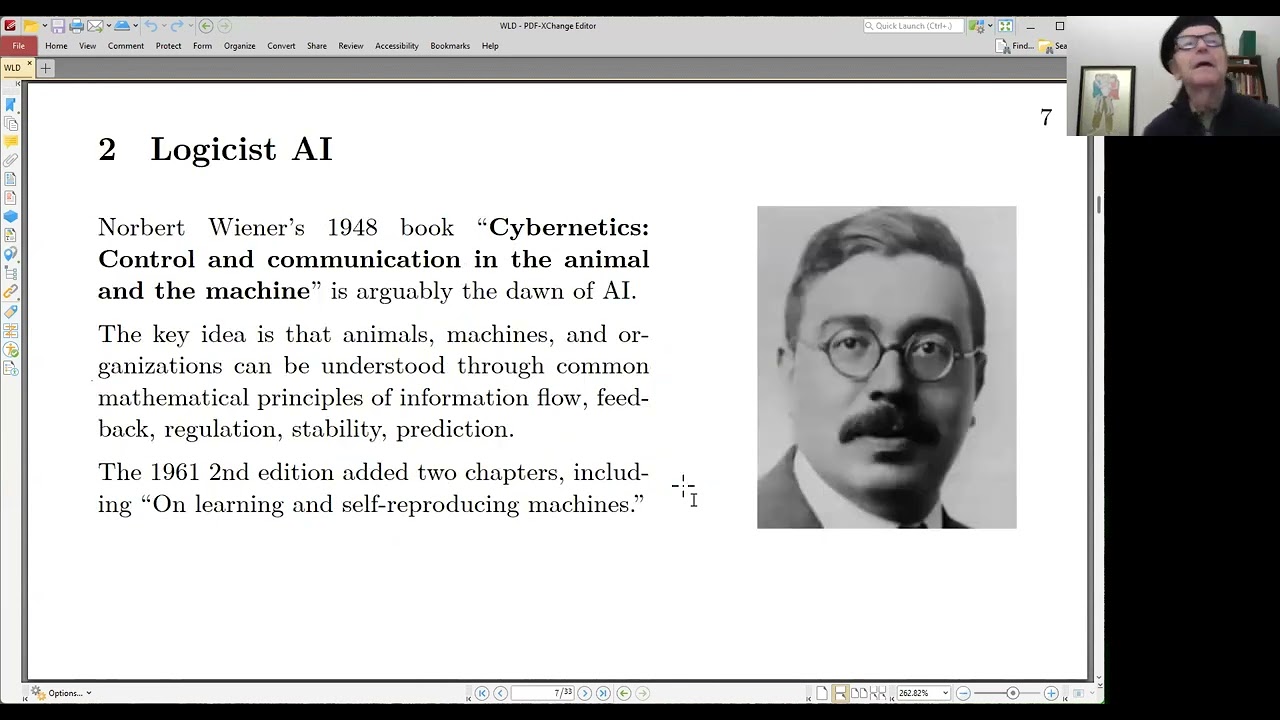
Task: Click the green back arrow in the status bar
Action: (x=624, y=693)
